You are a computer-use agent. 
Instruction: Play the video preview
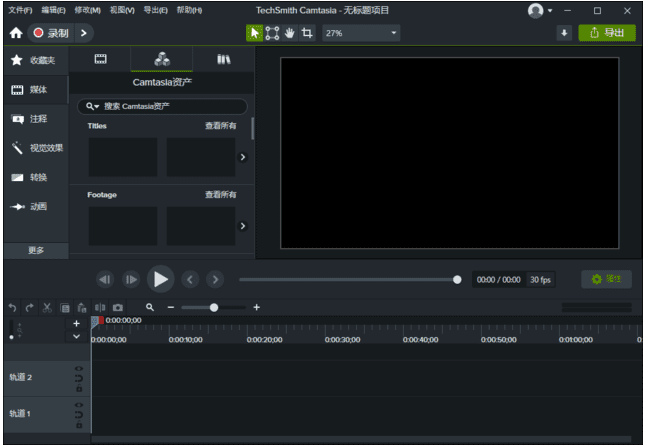click(160, 279)
